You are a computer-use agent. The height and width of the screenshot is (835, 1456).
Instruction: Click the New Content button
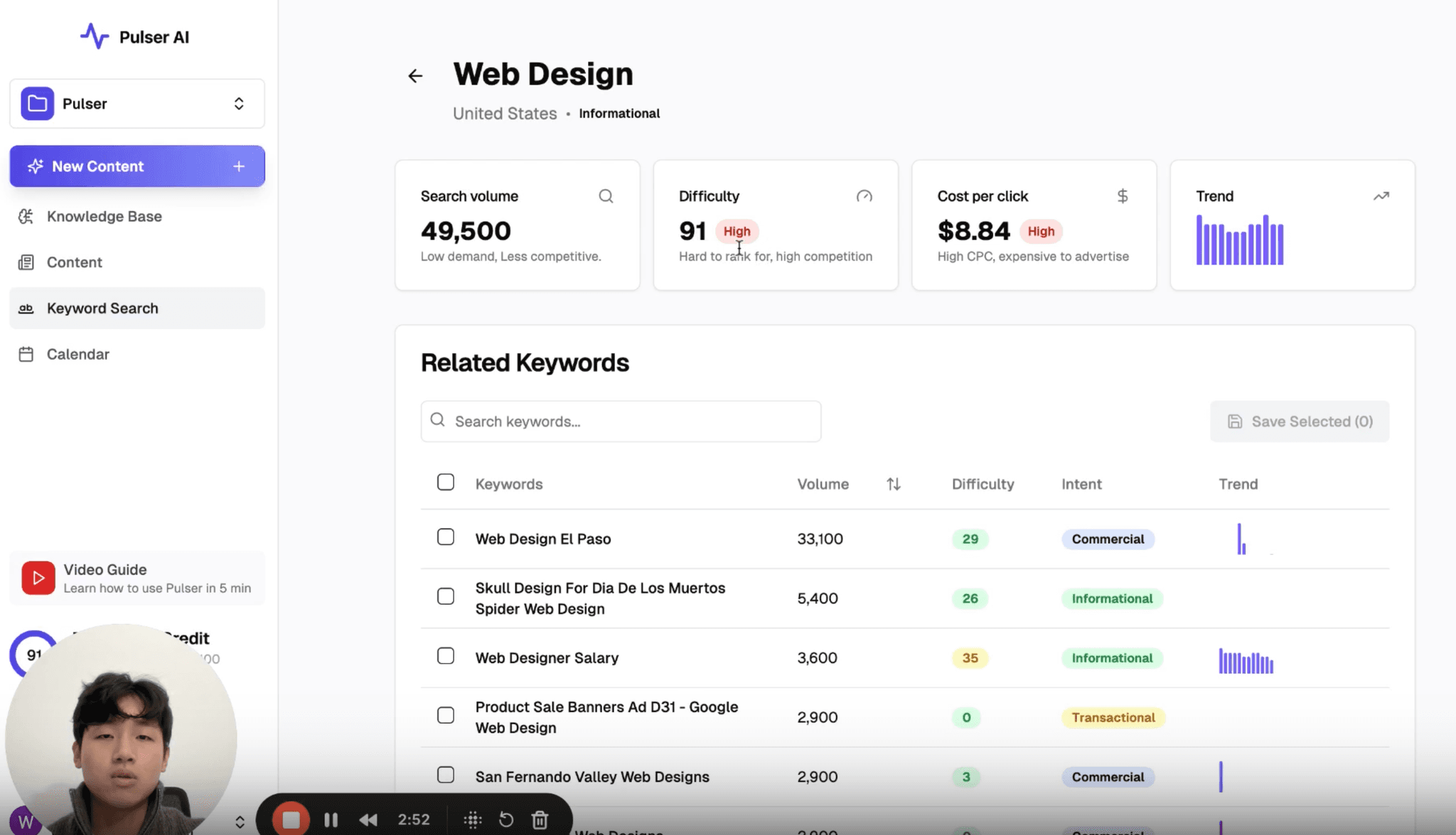(137, 166)
